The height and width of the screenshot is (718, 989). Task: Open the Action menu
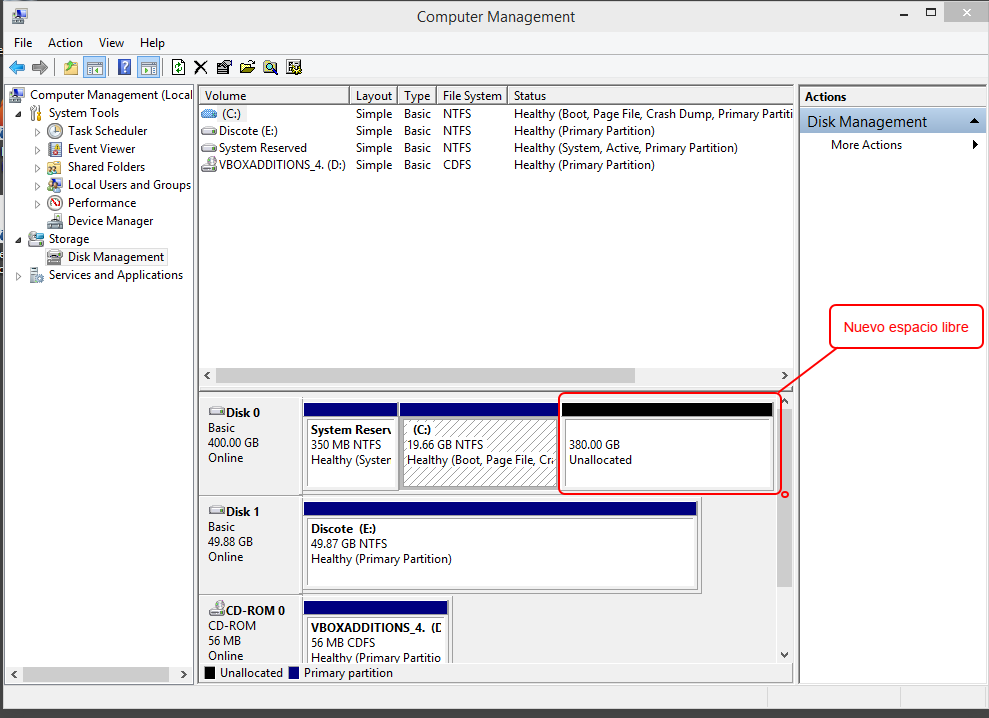click(x=65, y=43)
